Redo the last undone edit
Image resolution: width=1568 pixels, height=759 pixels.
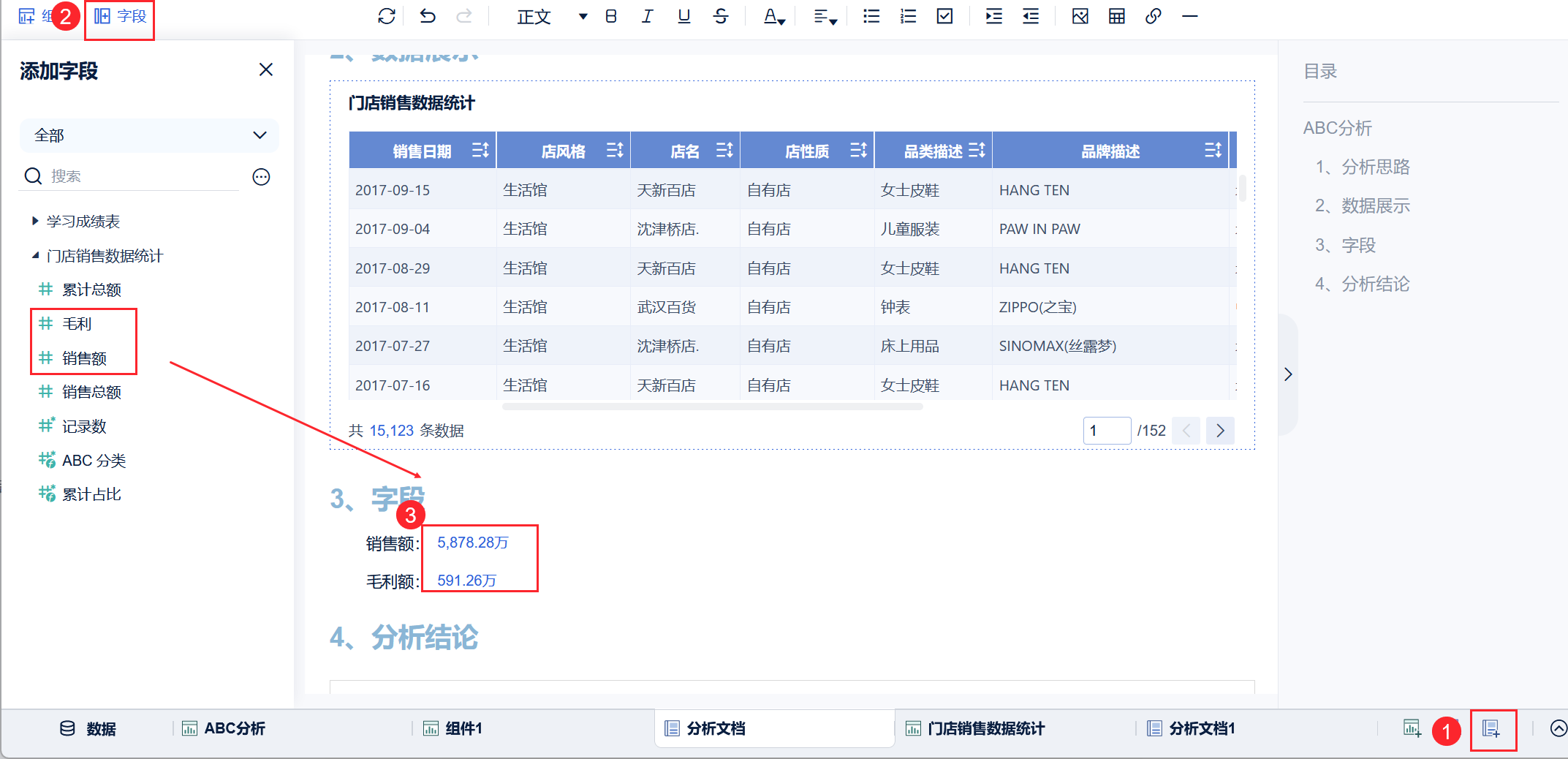[464, 16]
